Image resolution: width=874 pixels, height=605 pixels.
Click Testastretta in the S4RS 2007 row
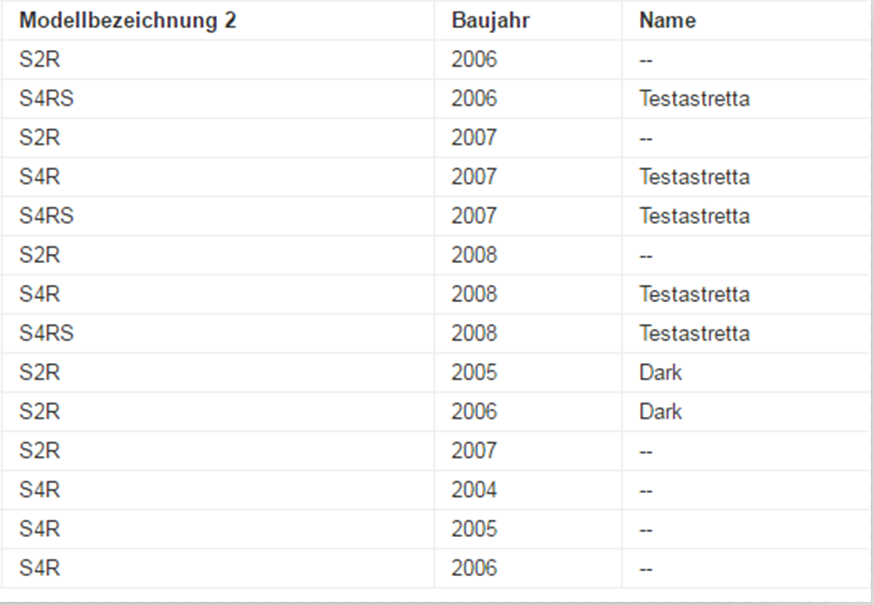pos(694,216)
